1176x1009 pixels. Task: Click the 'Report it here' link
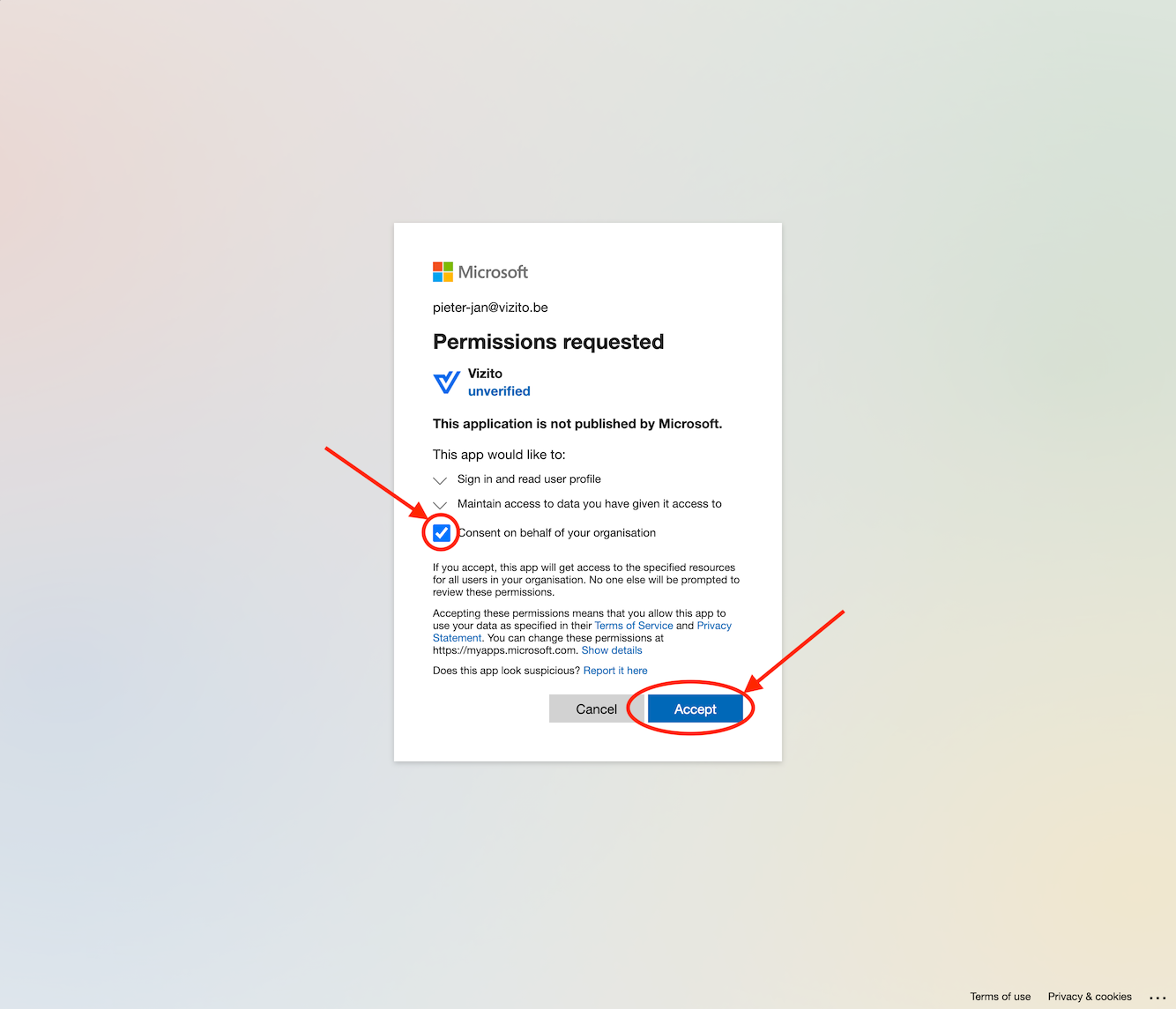click(x=615, y=671)
